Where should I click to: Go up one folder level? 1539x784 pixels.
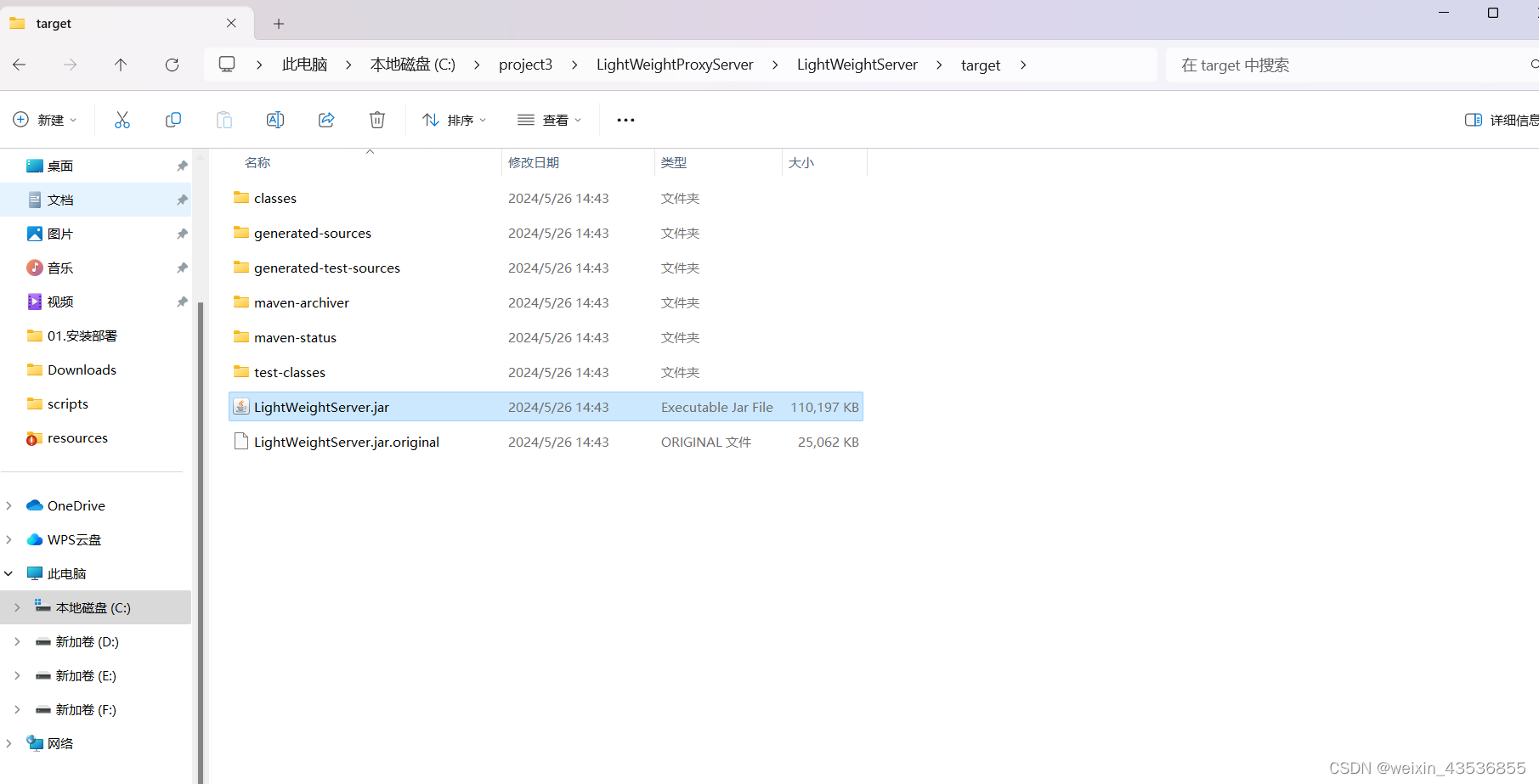(121, 65)
